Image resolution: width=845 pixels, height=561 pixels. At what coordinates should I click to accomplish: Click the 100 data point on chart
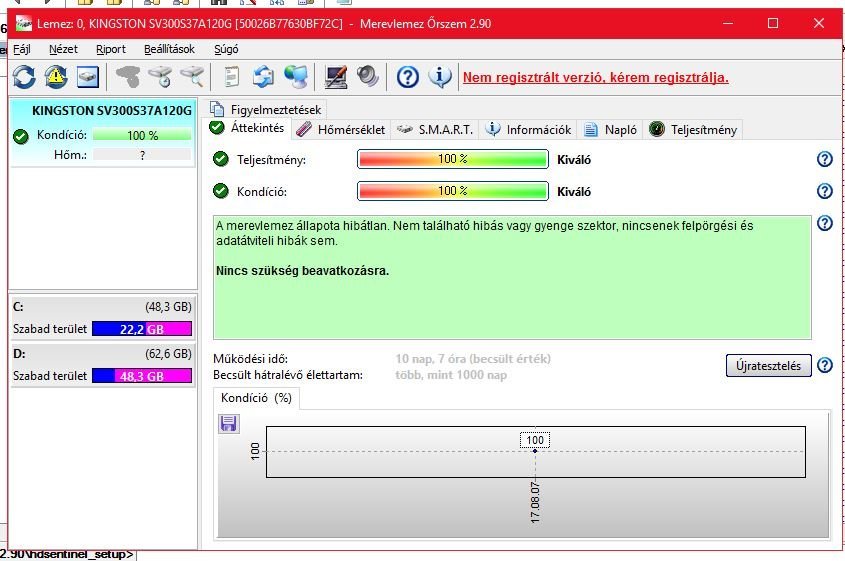pos(535,451)
